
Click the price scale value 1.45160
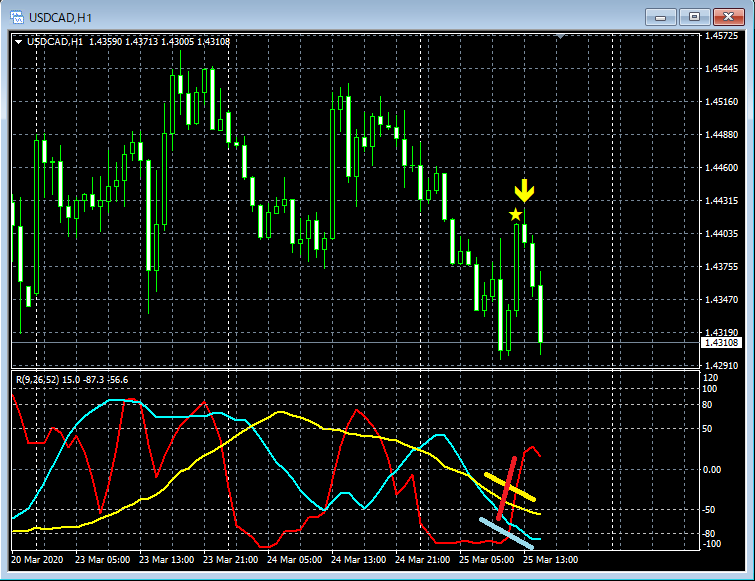[x=721, y=102]
